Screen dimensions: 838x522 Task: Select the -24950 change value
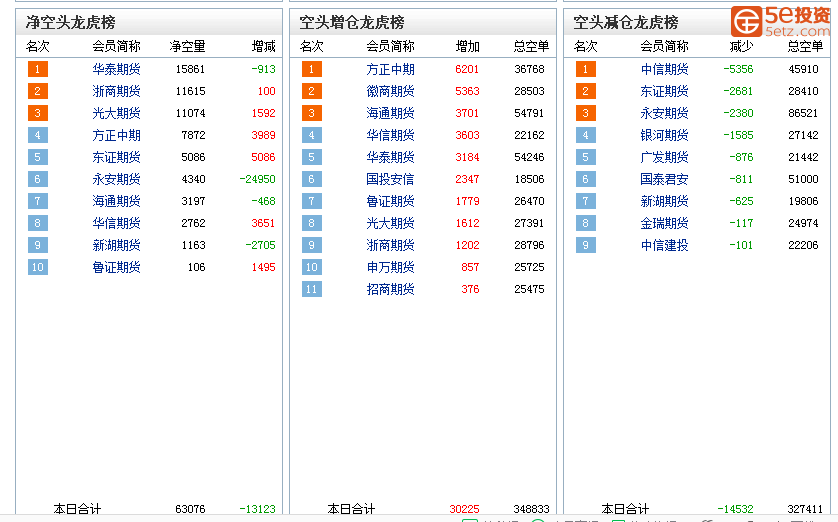pos(258,179)
